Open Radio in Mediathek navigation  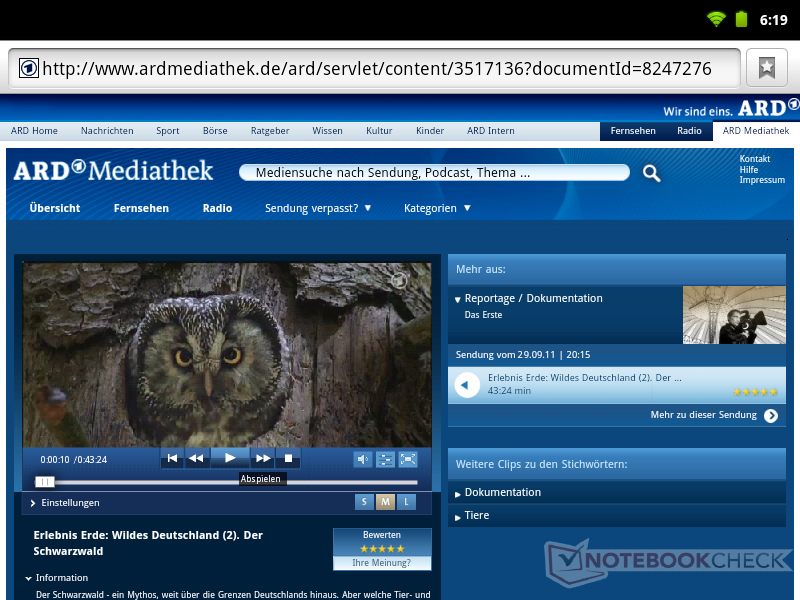(217, 208)
